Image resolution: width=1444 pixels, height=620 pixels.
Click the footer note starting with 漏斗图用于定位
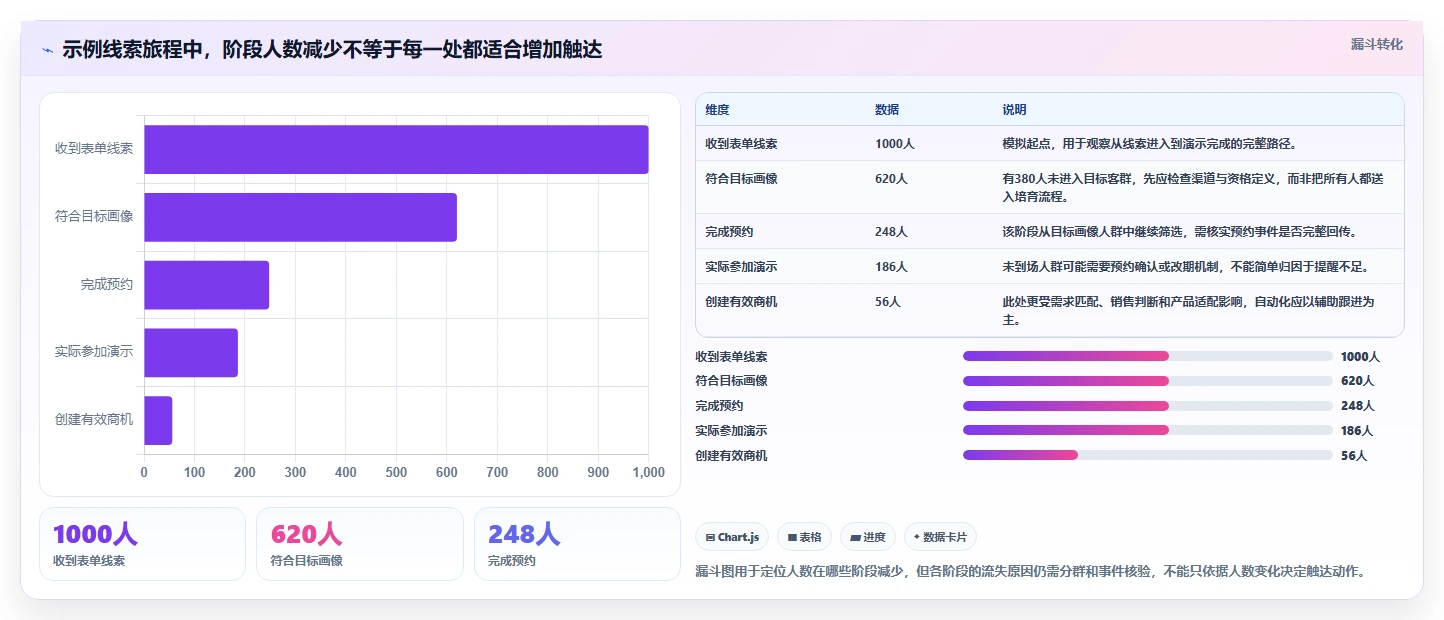click(x=1030, y=572)
